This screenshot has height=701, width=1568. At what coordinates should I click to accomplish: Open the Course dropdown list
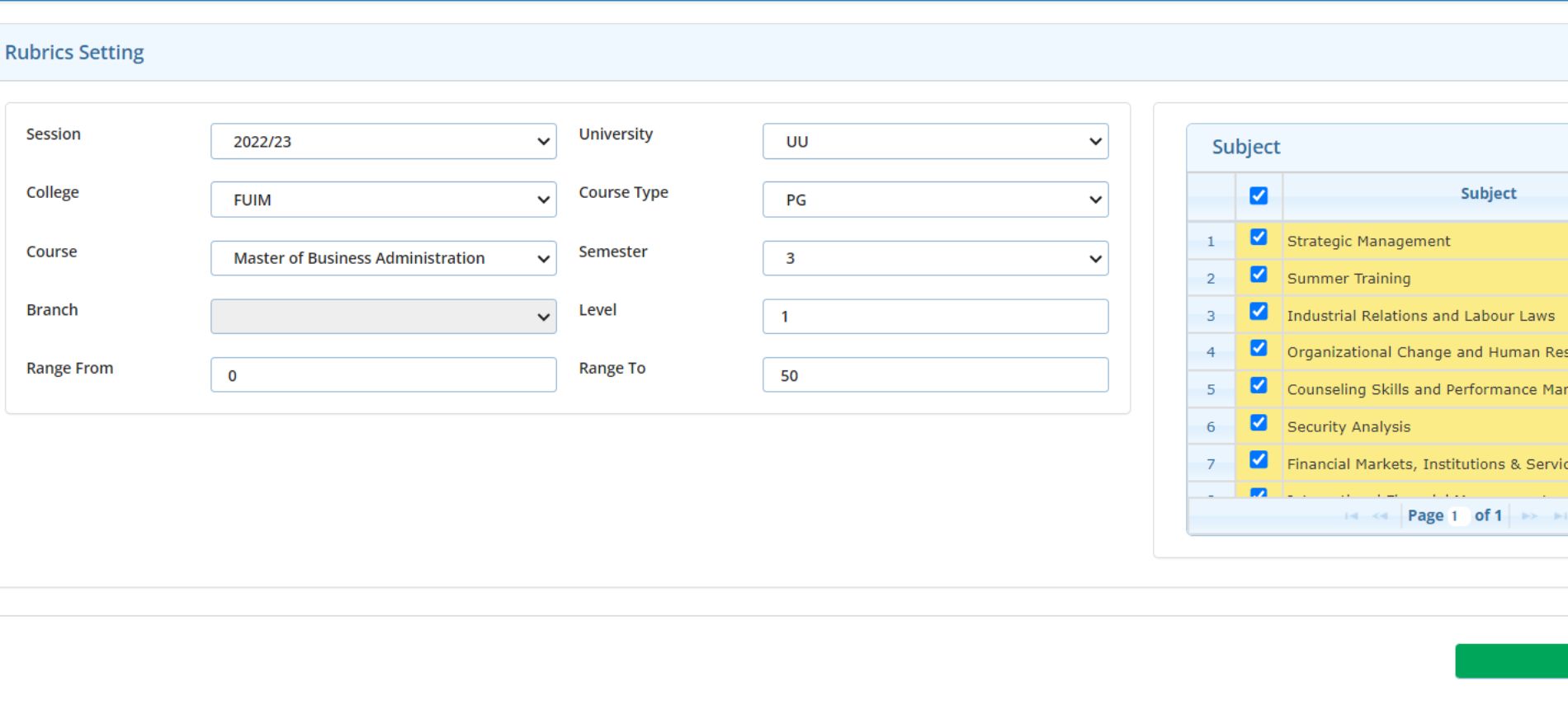tap(383, 259)
